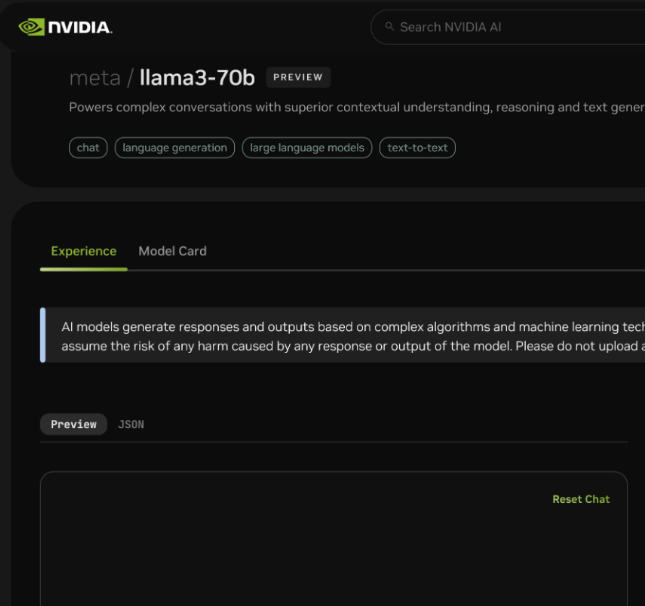Switch to the JSON view

[x=131, y=424]
